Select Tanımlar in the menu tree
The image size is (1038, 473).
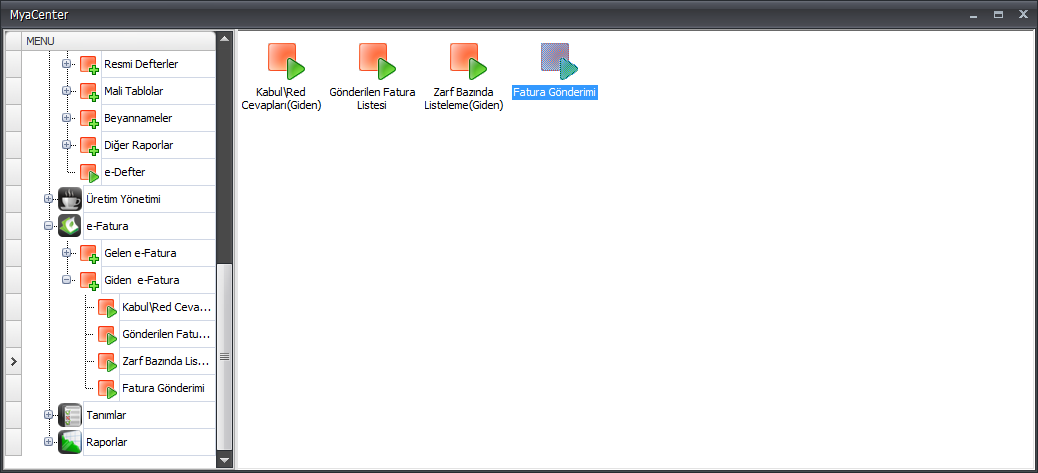[107, 415]
